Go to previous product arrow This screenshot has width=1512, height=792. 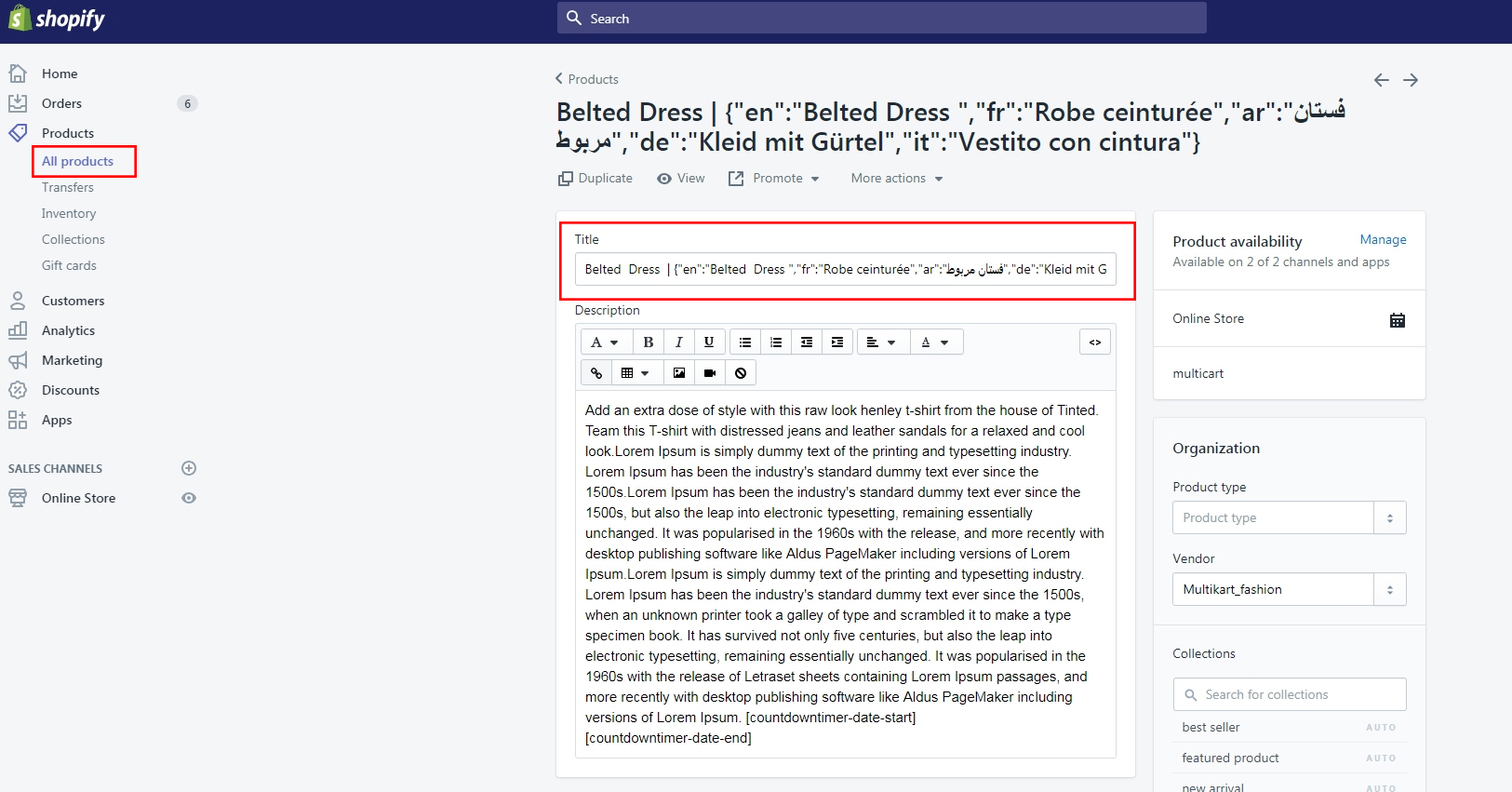[x=1382, y=80]
